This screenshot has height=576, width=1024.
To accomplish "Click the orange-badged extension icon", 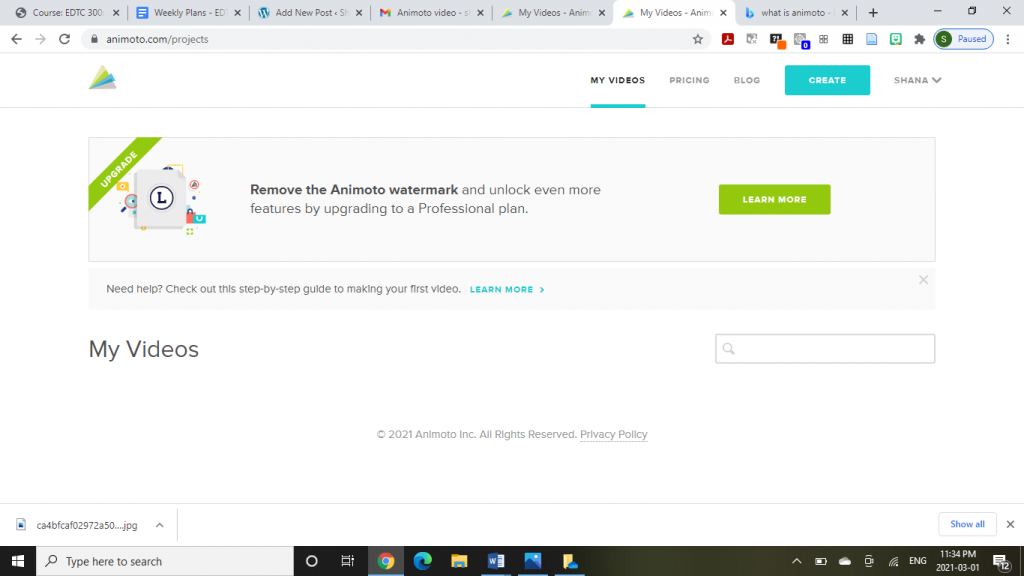I will point(776,40).
